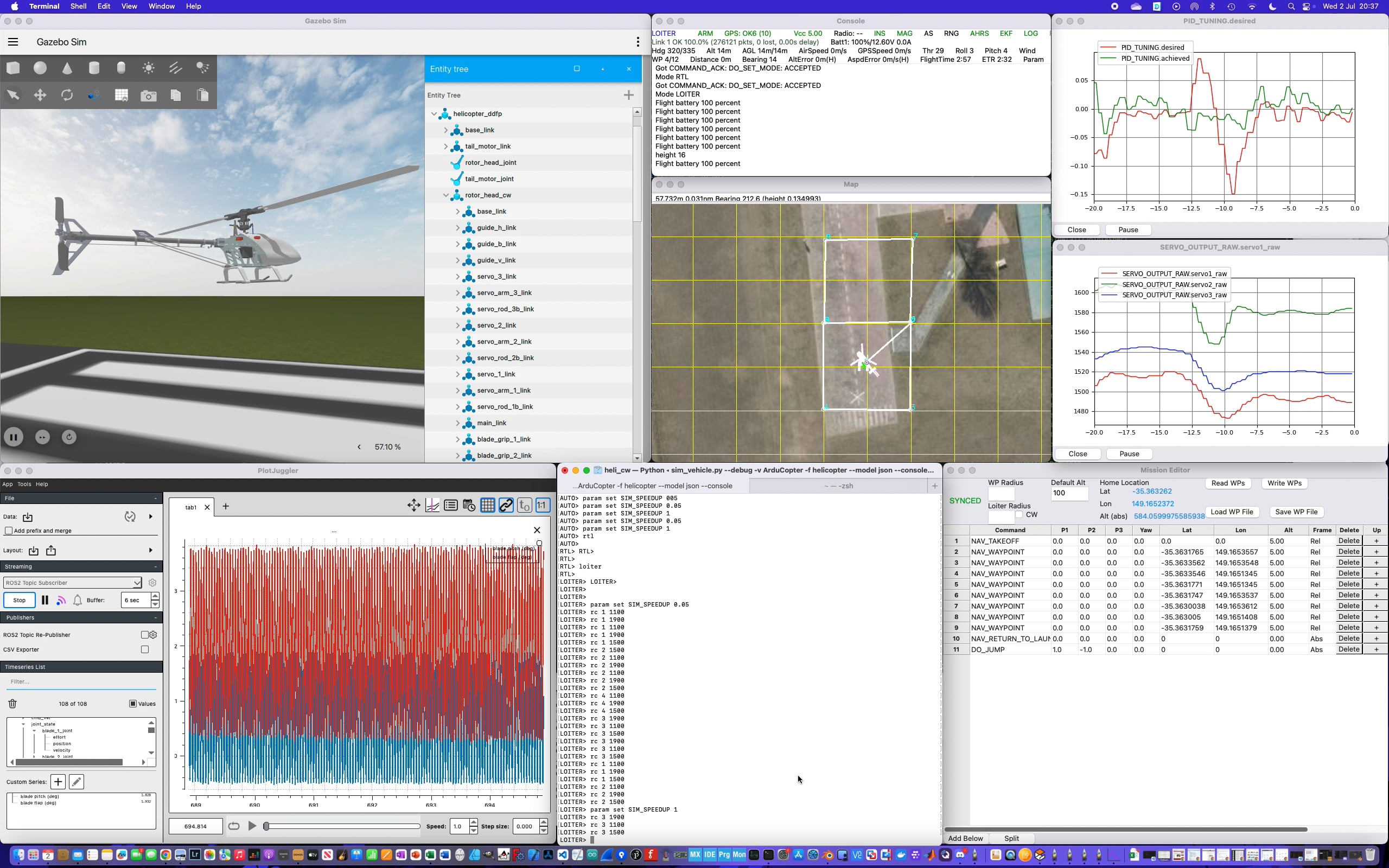Reset the Gazebo simulation
1389x868 pixels.
pos(69,437)
